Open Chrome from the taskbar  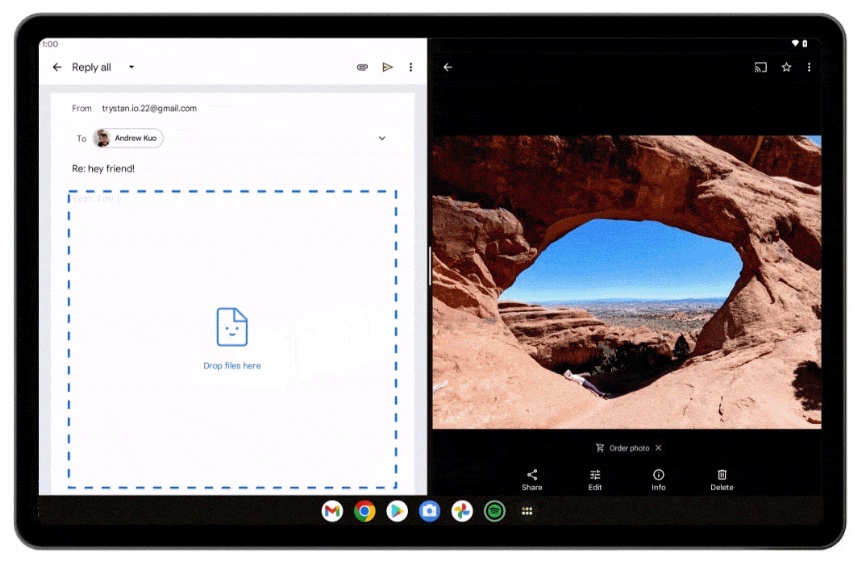pyautogui.click(x=365, y=511)
